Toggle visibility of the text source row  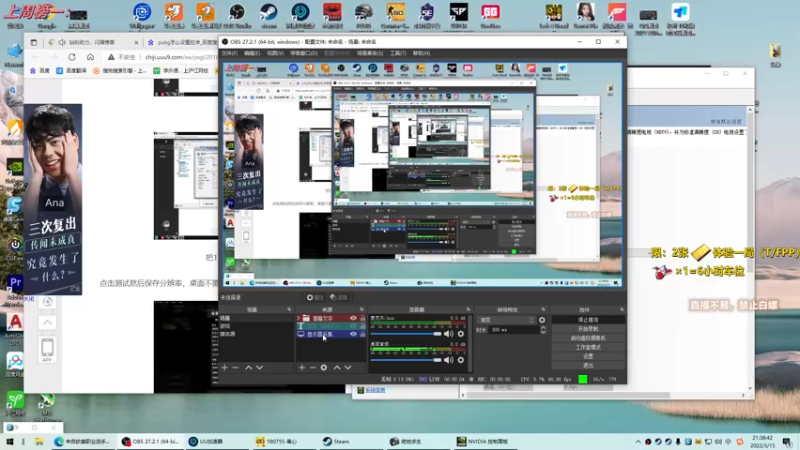pyautogui.click(x=353, y=326)
